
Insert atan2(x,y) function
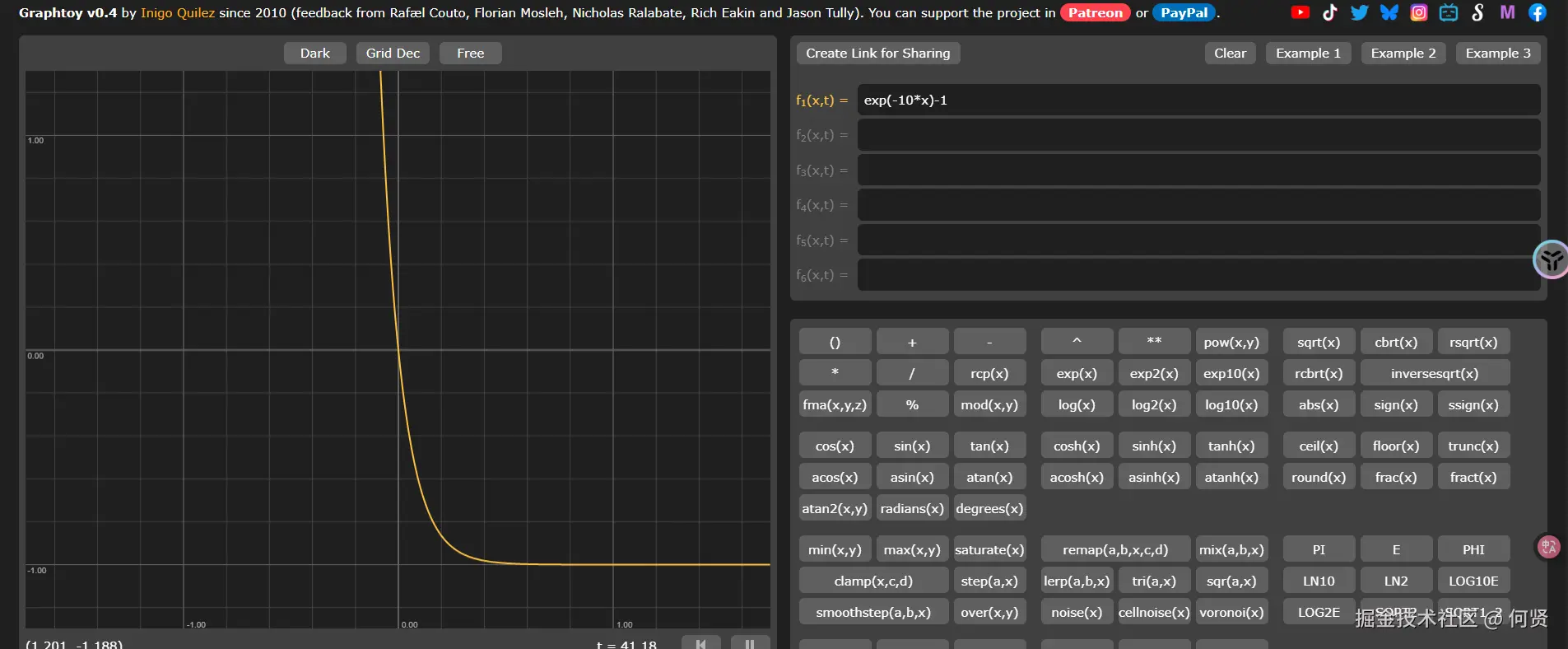pos(835,508)
